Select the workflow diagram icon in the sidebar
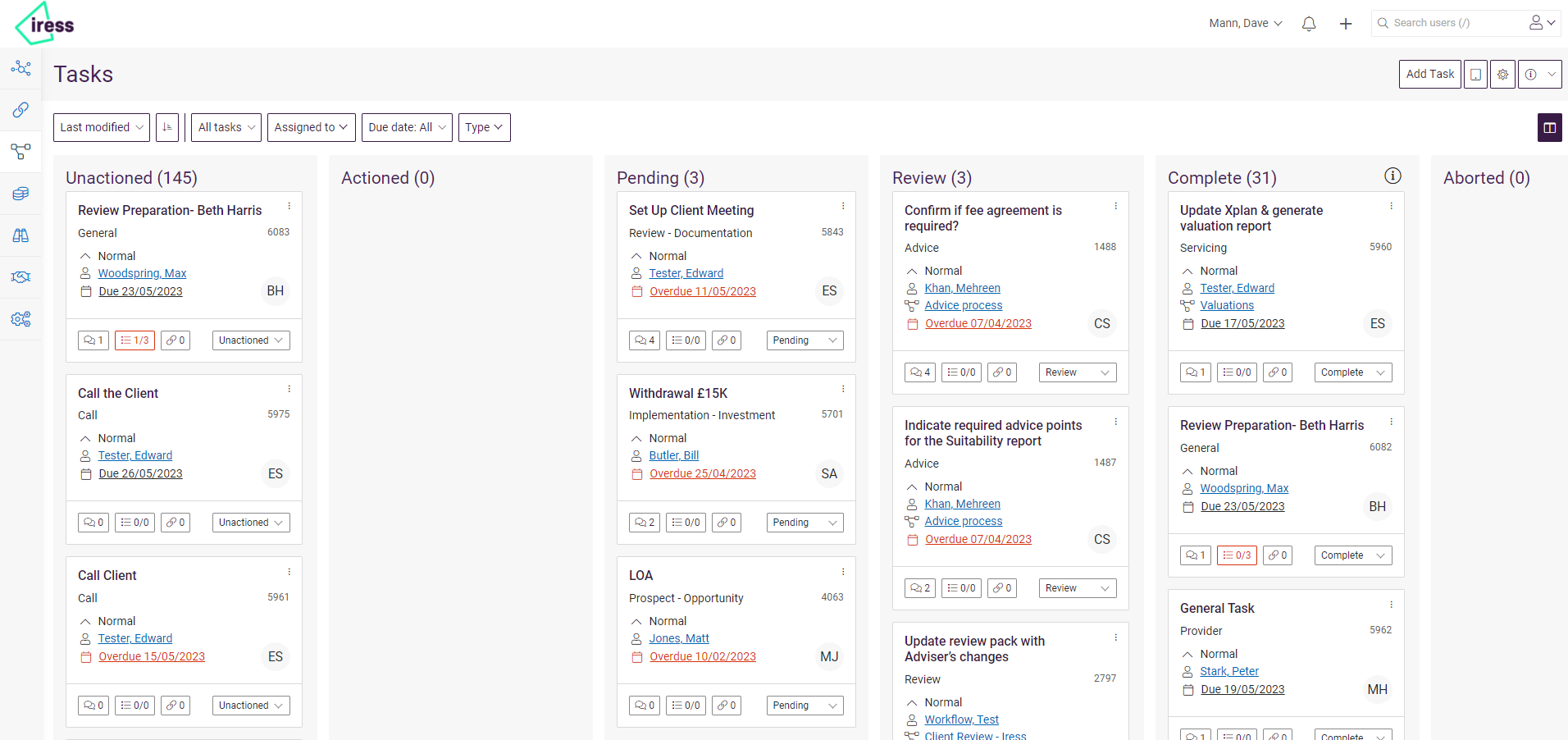Viewport: 1568px width, 740px height. (21, 152)
